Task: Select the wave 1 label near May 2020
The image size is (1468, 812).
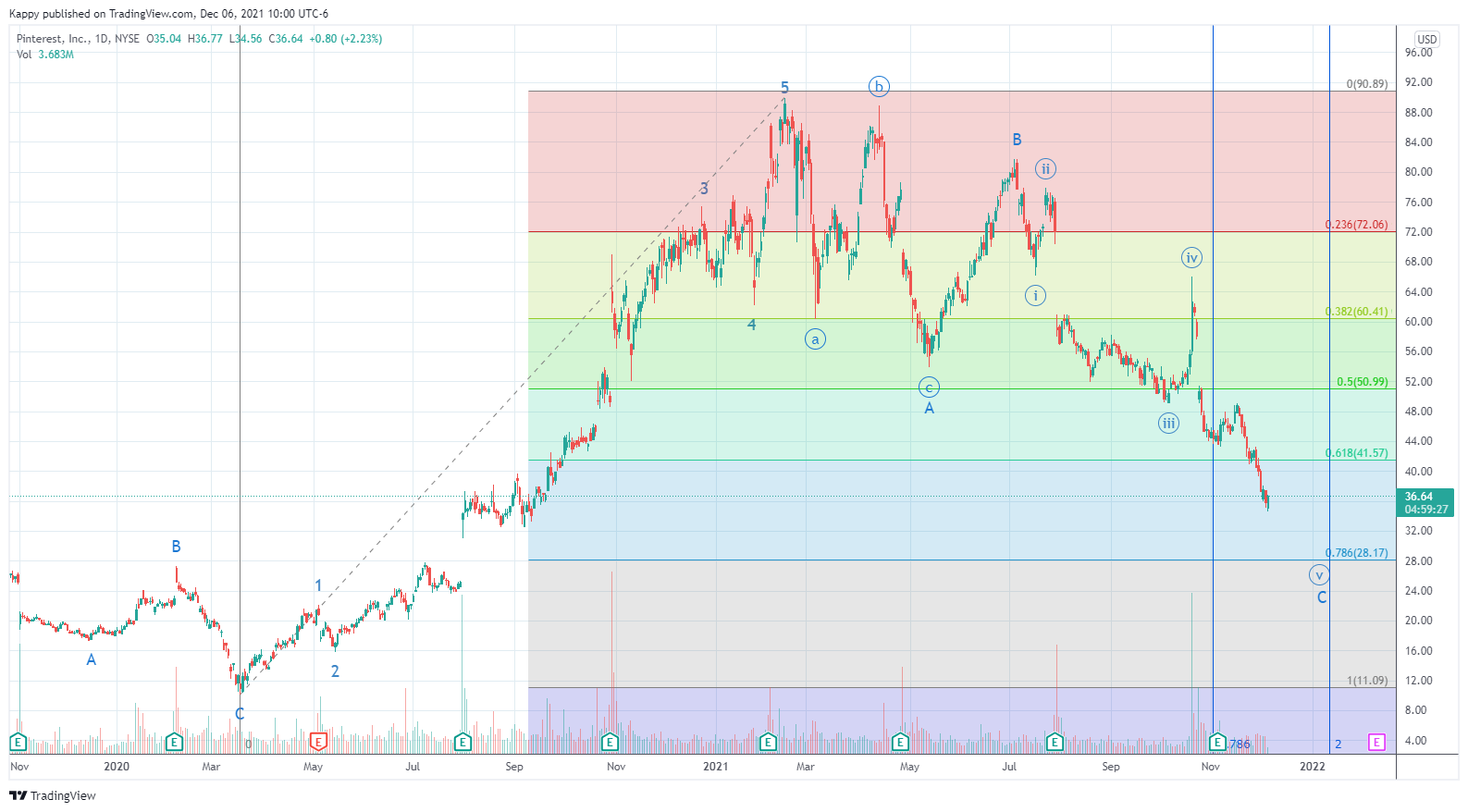Action: coord(318,585)
